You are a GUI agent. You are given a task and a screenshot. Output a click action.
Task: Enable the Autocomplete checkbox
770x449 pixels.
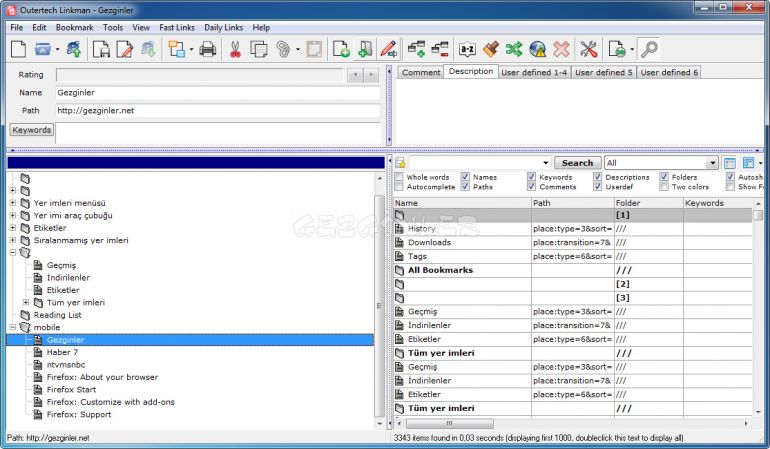(x=399, y=187)
